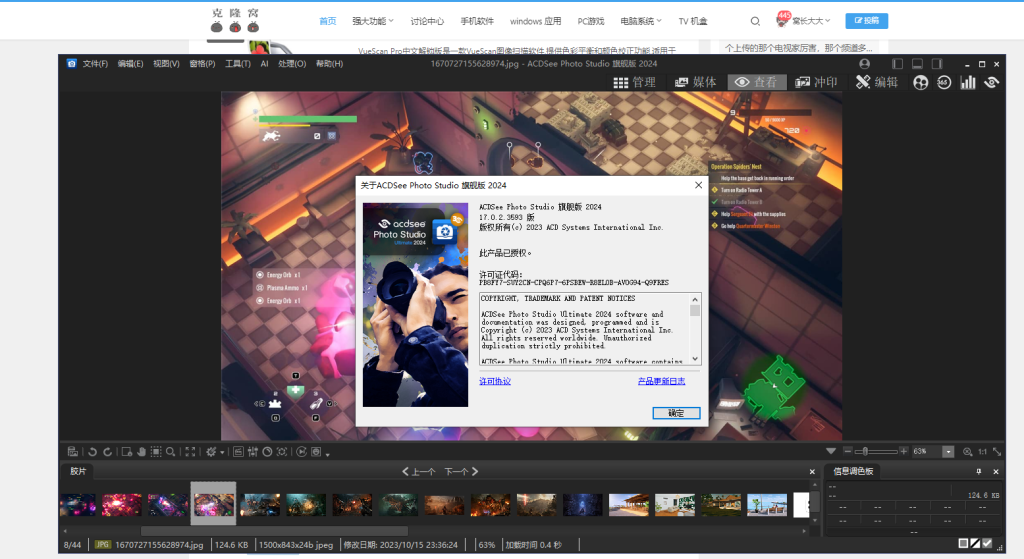The width and height of the screenshot is (1024, 559).
Task: Expand the external editor gear dropdown arrow
Action: pos(222,453)
